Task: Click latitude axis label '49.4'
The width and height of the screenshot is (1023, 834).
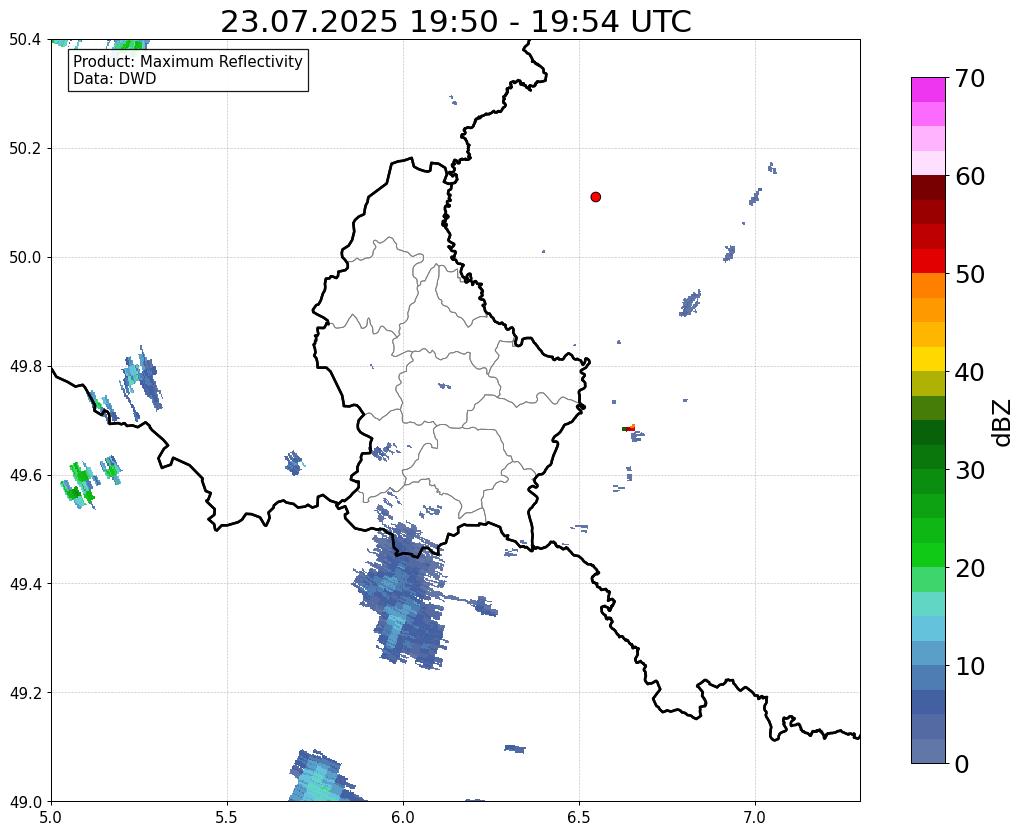Action: [25, 583]
